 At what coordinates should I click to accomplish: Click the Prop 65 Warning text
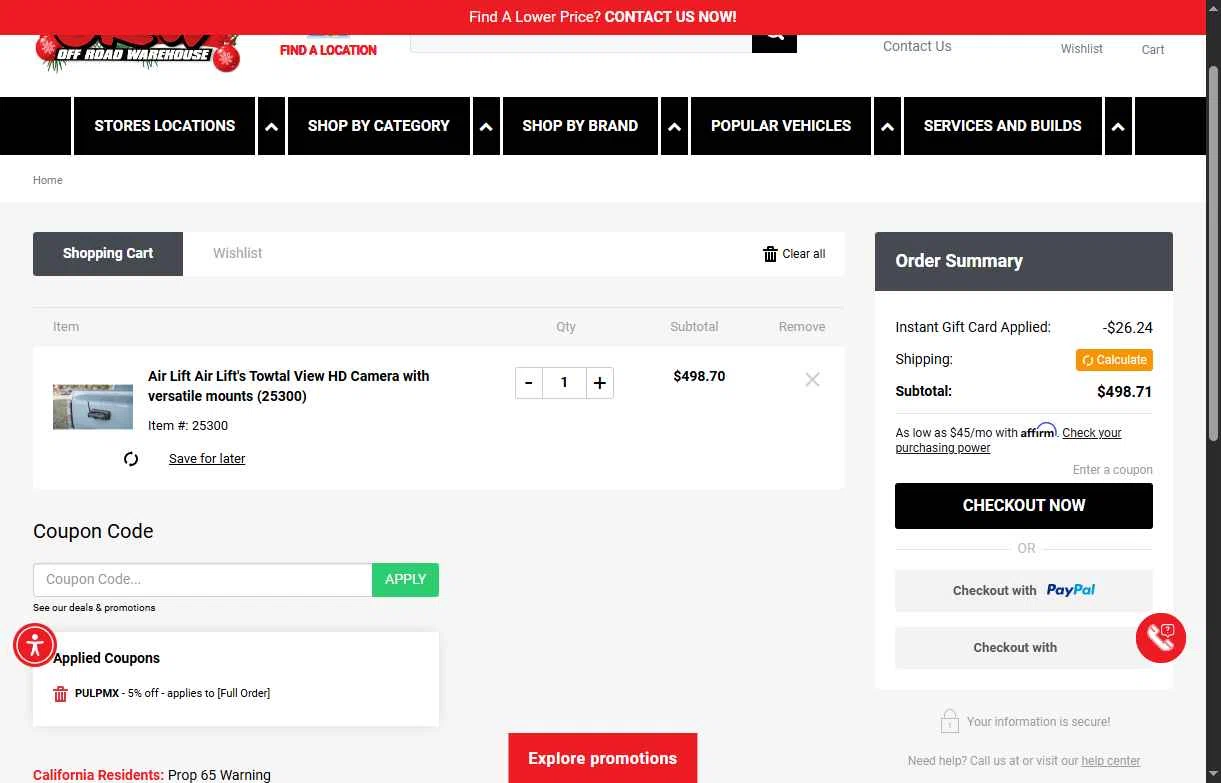[x=219, y=775]
